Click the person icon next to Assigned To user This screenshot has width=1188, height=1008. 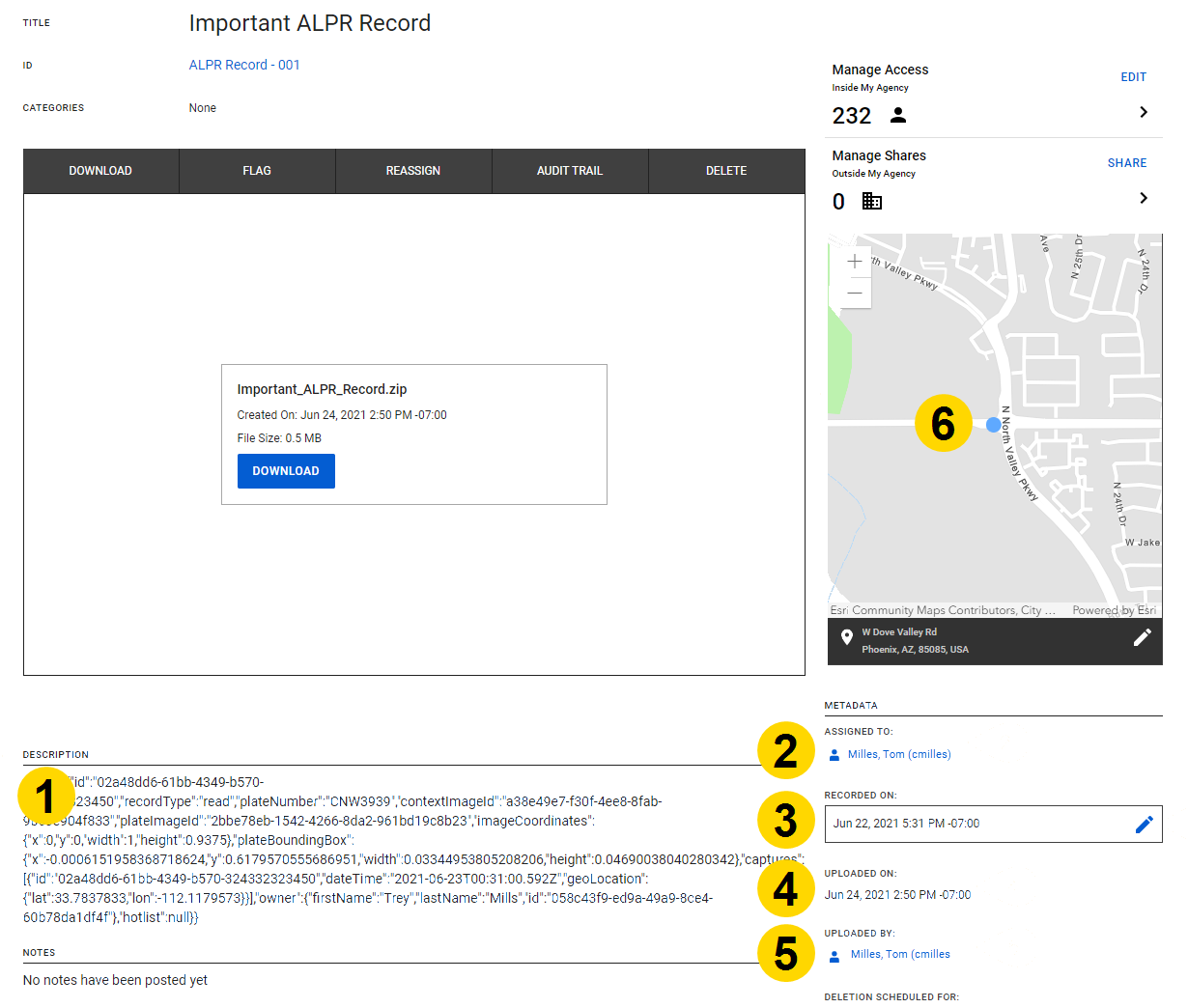[x=833, y=754]
